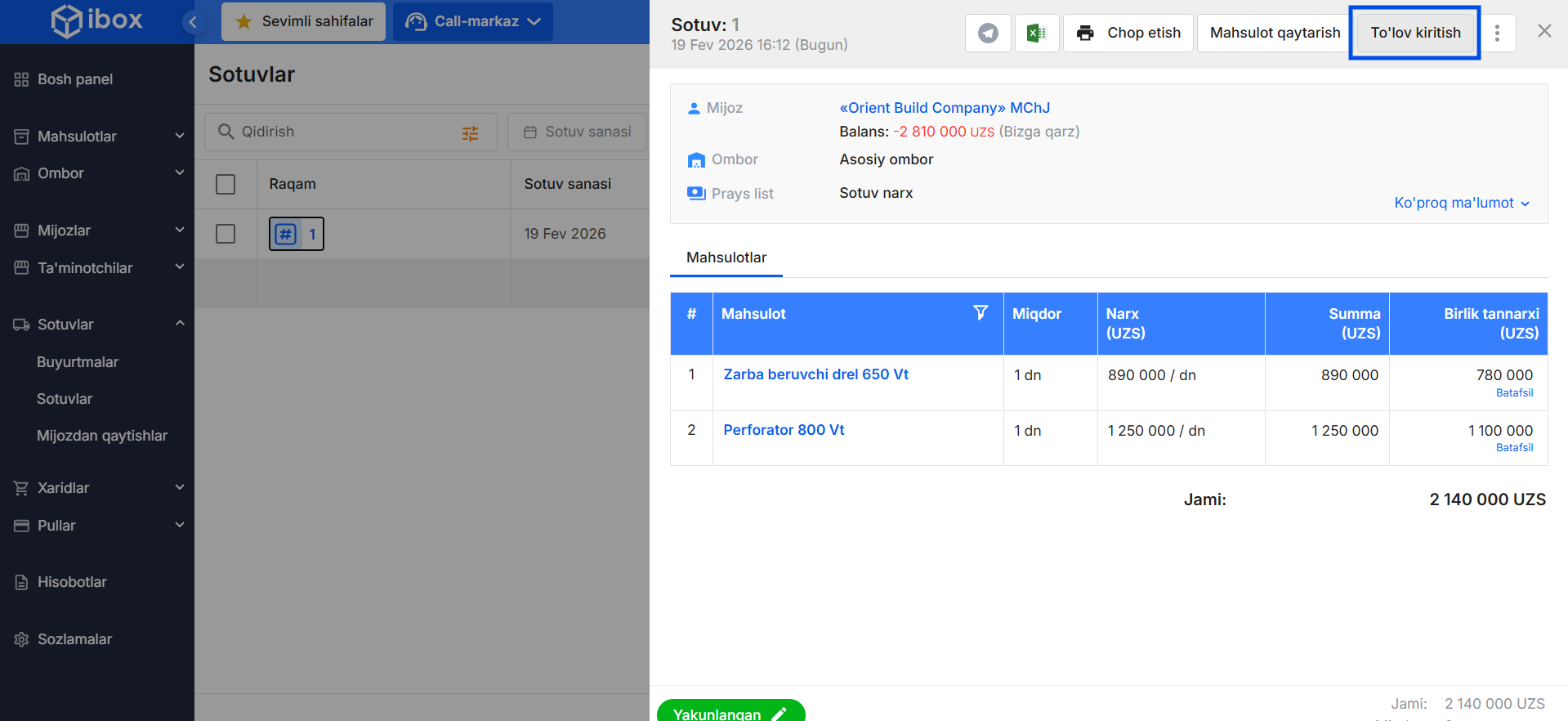Click the ibox logo
The width and height of the screenshot is (1568, 721).
(96, 20)
